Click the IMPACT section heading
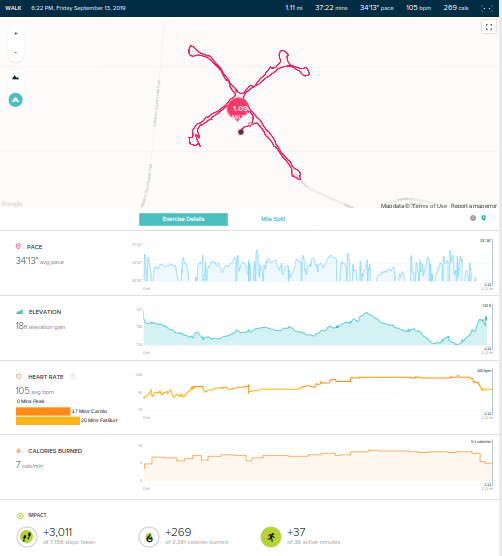Viewport: 502px width, 556px height. (37, 515)
